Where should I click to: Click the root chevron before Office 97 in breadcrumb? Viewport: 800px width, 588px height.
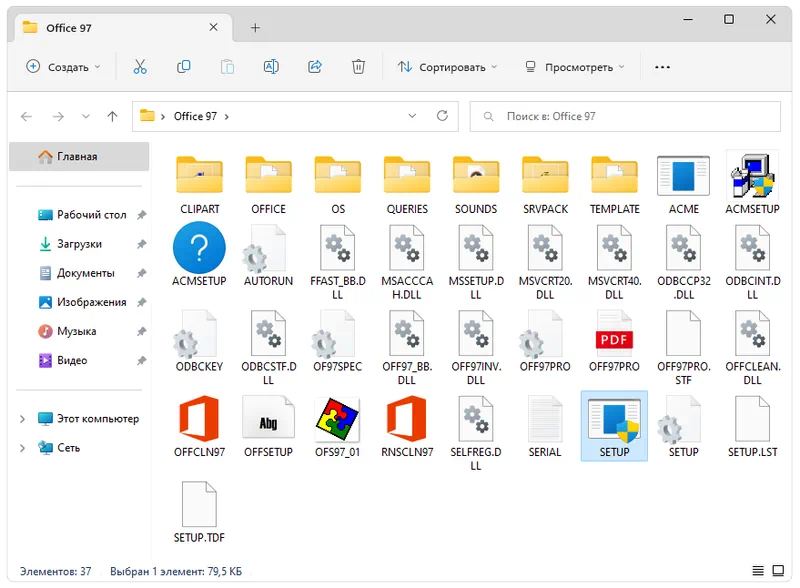[x=163, y=117]
